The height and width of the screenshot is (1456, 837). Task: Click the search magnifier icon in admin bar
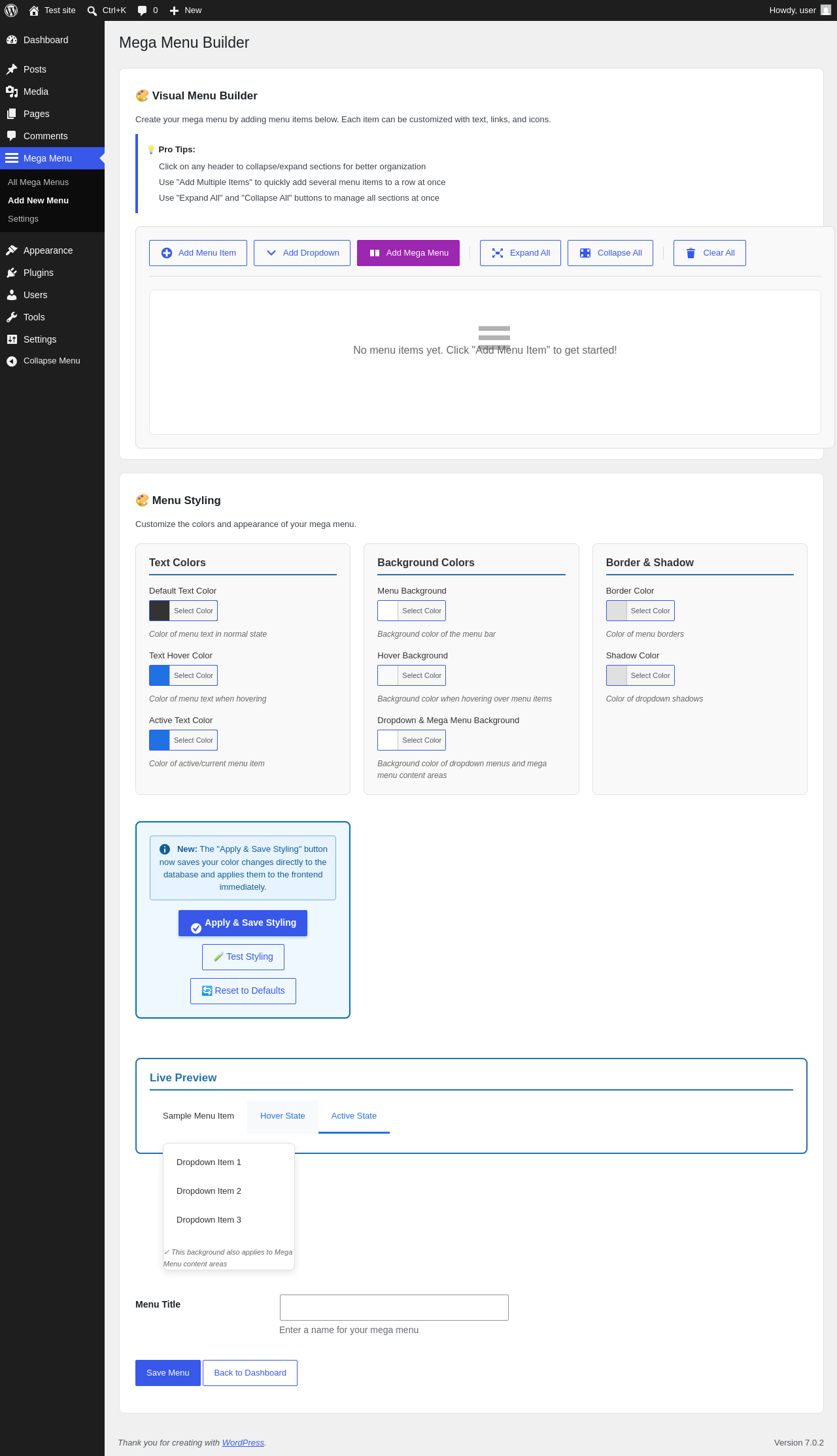[92, 10]
